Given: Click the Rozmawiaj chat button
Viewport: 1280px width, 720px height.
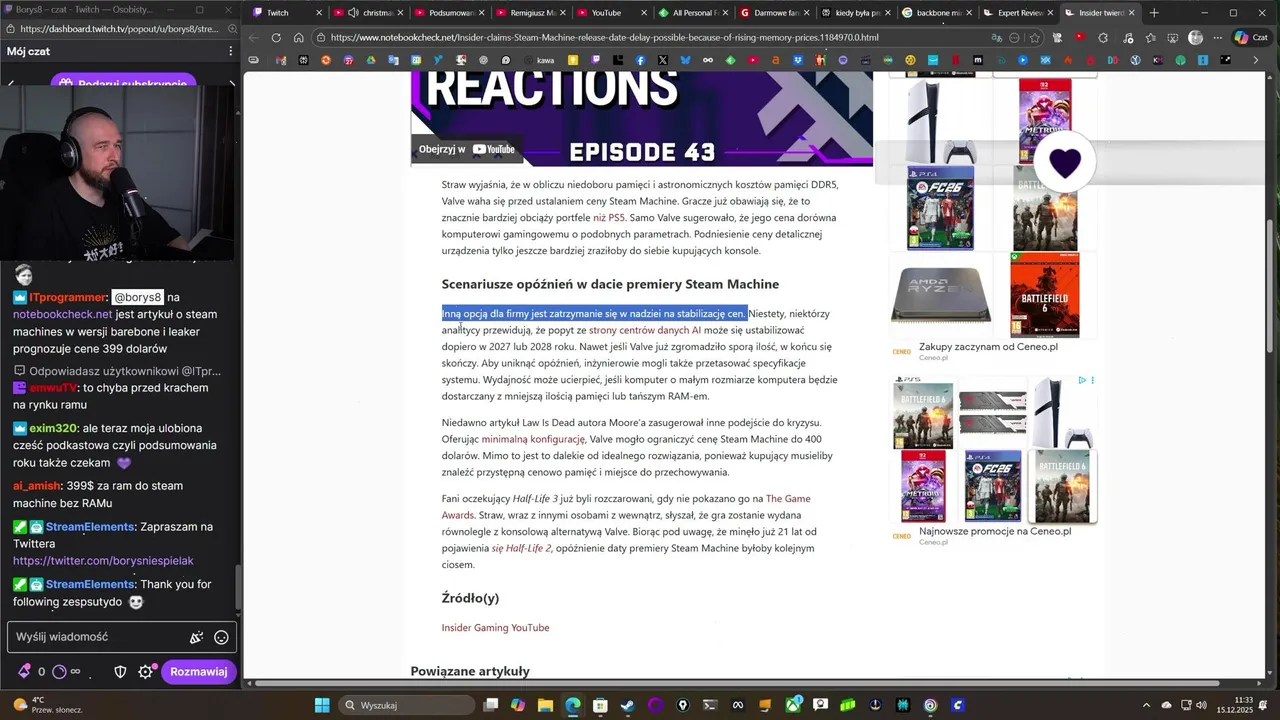Looking at the screenshot, I should (198, 672).
